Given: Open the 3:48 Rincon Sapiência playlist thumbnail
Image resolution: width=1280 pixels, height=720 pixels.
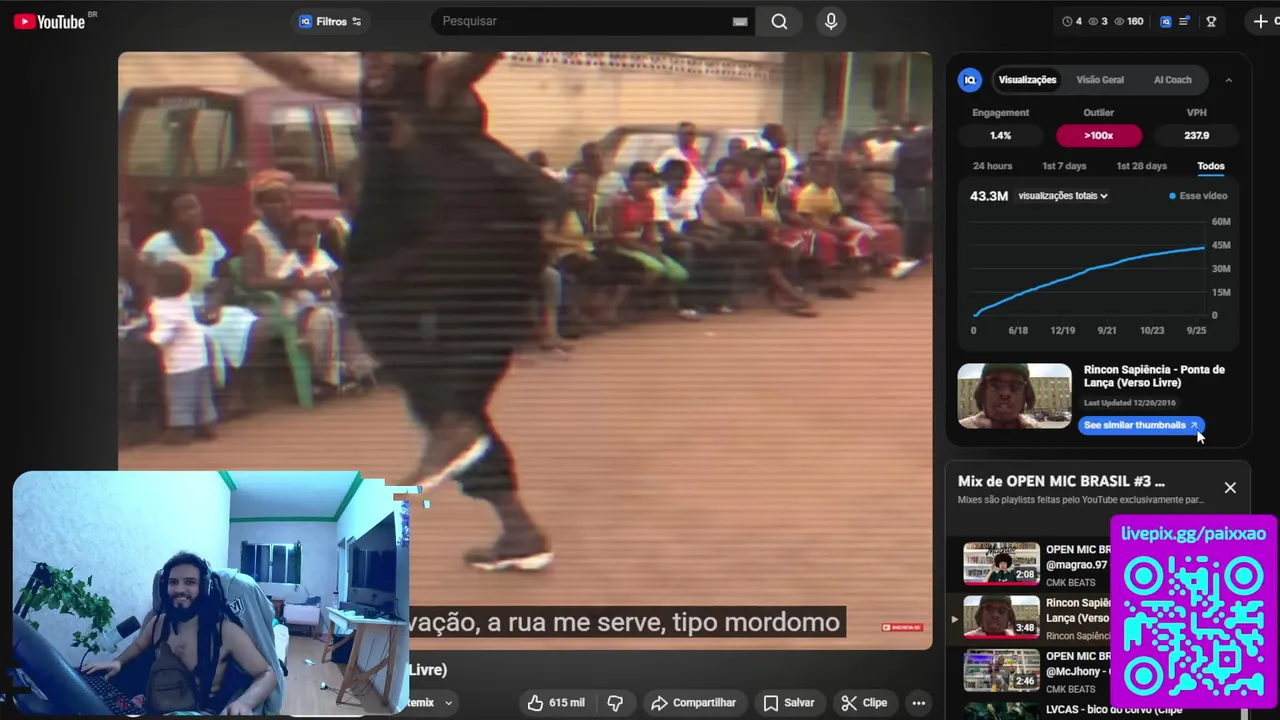Looking at the screenshot, I should coord(1001,616).
